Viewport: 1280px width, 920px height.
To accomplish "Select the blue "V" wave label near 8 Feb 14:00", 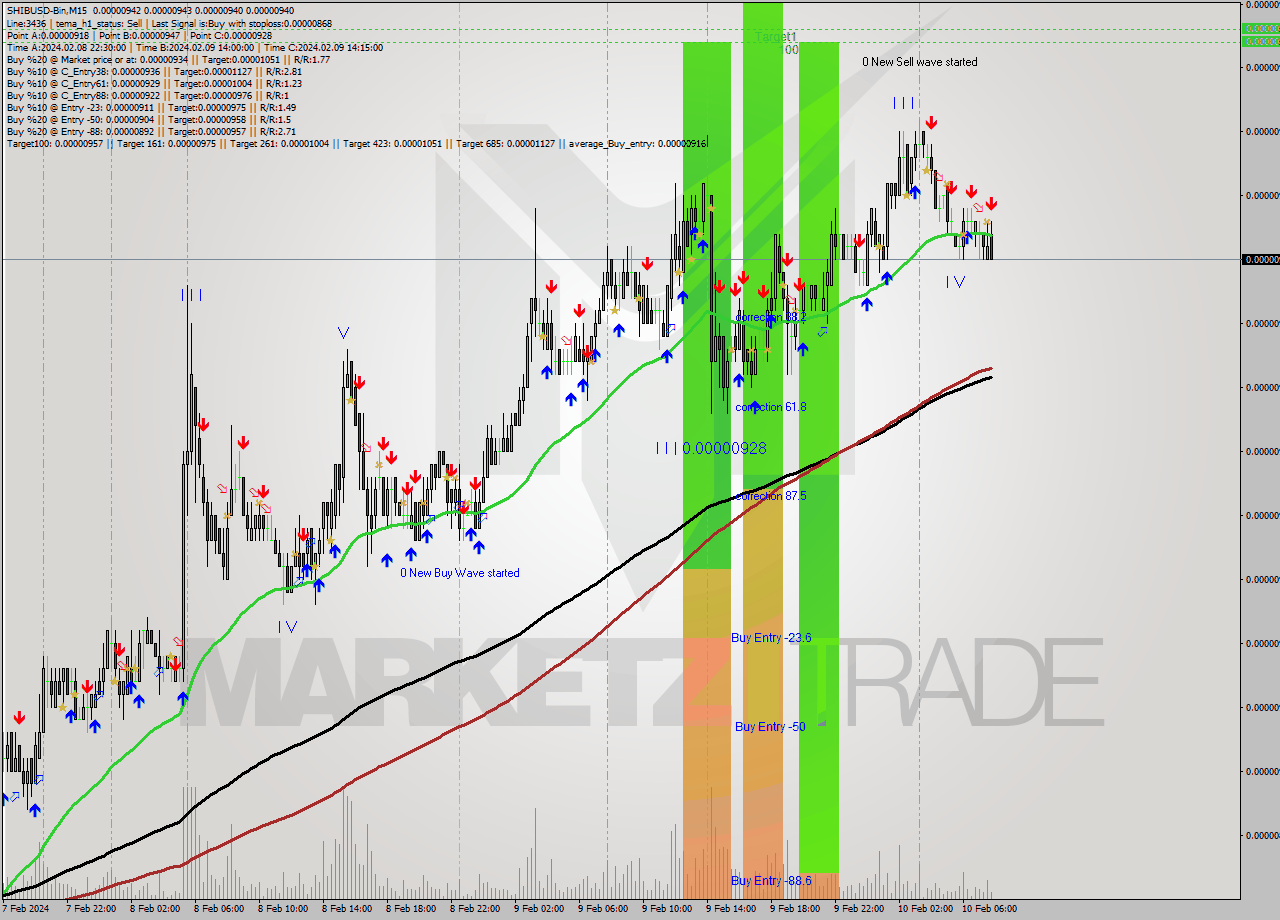I will pos(343,332).
